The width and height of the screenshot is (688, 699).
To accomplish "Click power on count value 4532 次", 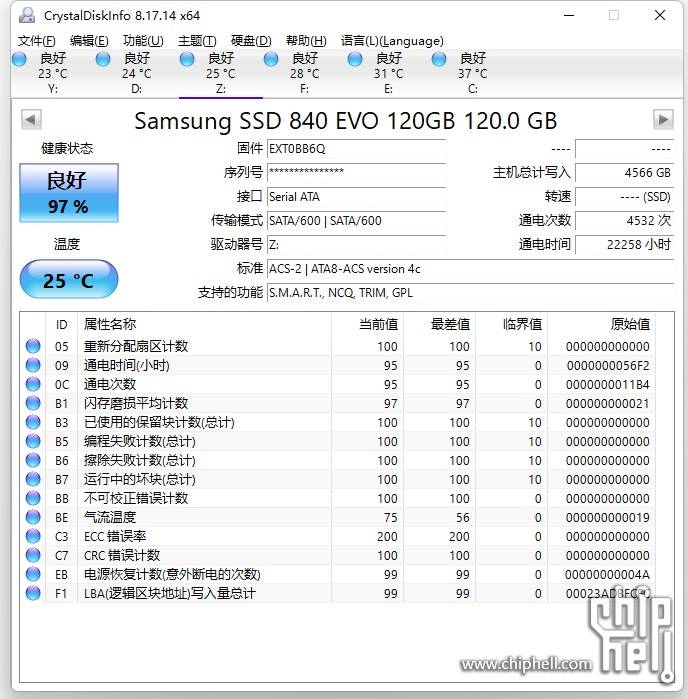I will (x=624, y=221).
